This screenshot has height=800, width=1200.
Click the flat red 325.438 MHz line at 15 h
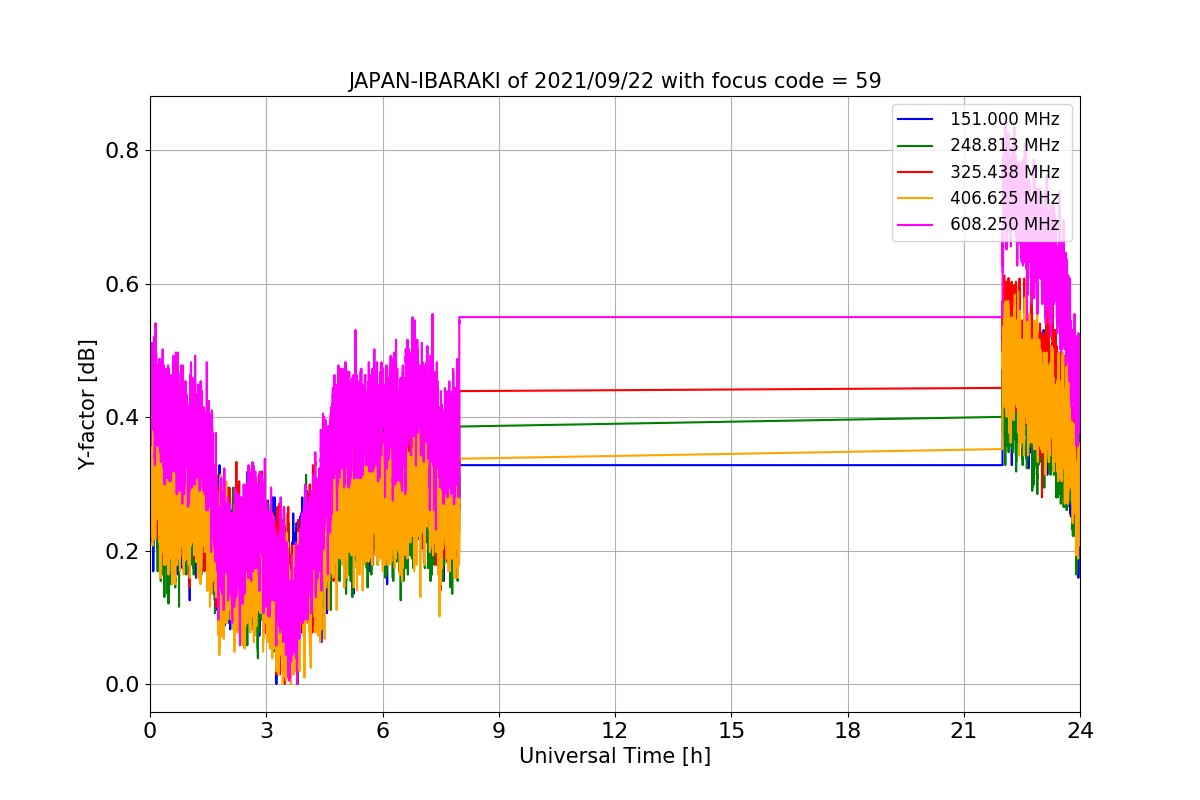click(731, 389)
